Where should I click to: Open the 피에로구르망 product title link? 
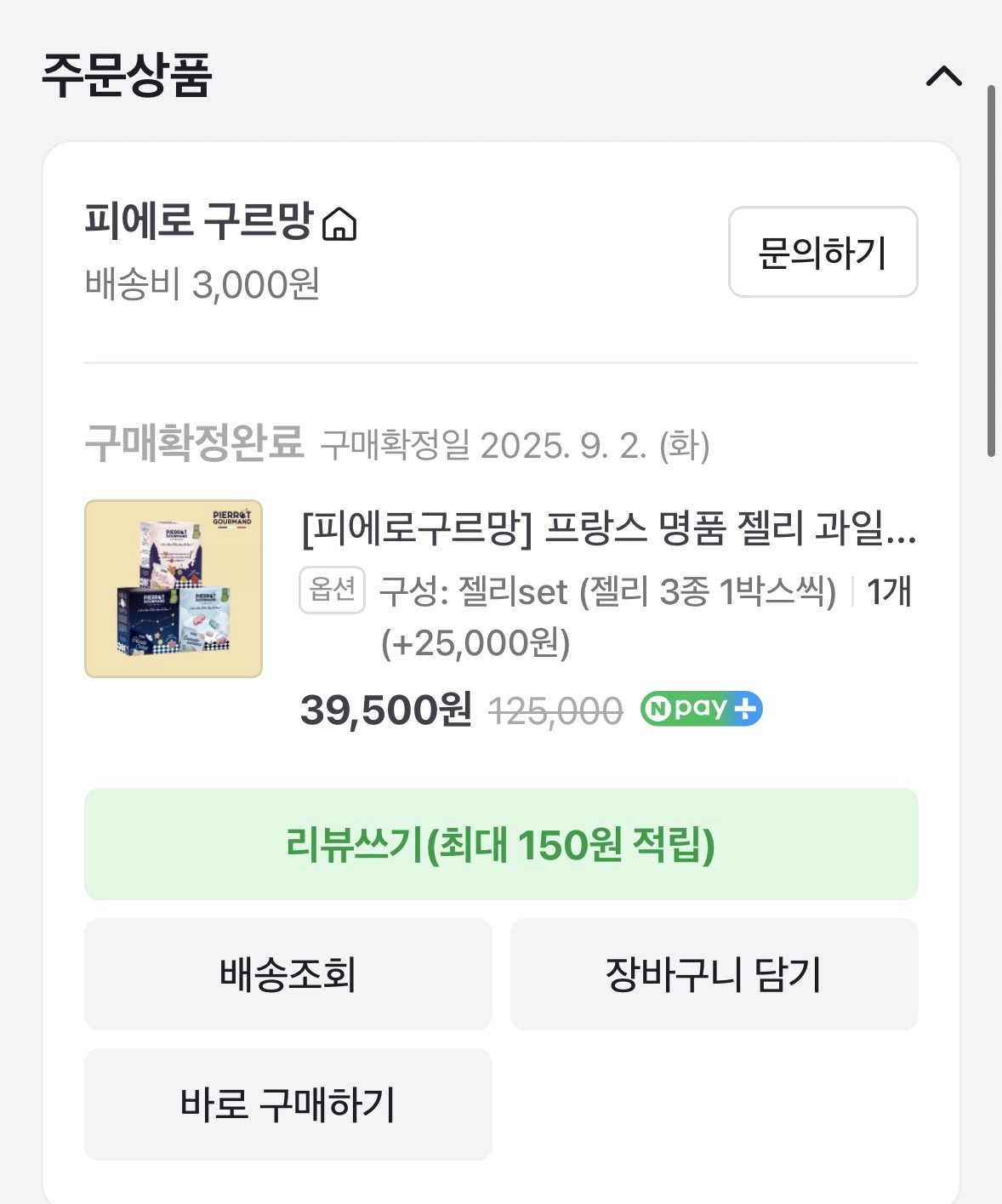point(609,528)
